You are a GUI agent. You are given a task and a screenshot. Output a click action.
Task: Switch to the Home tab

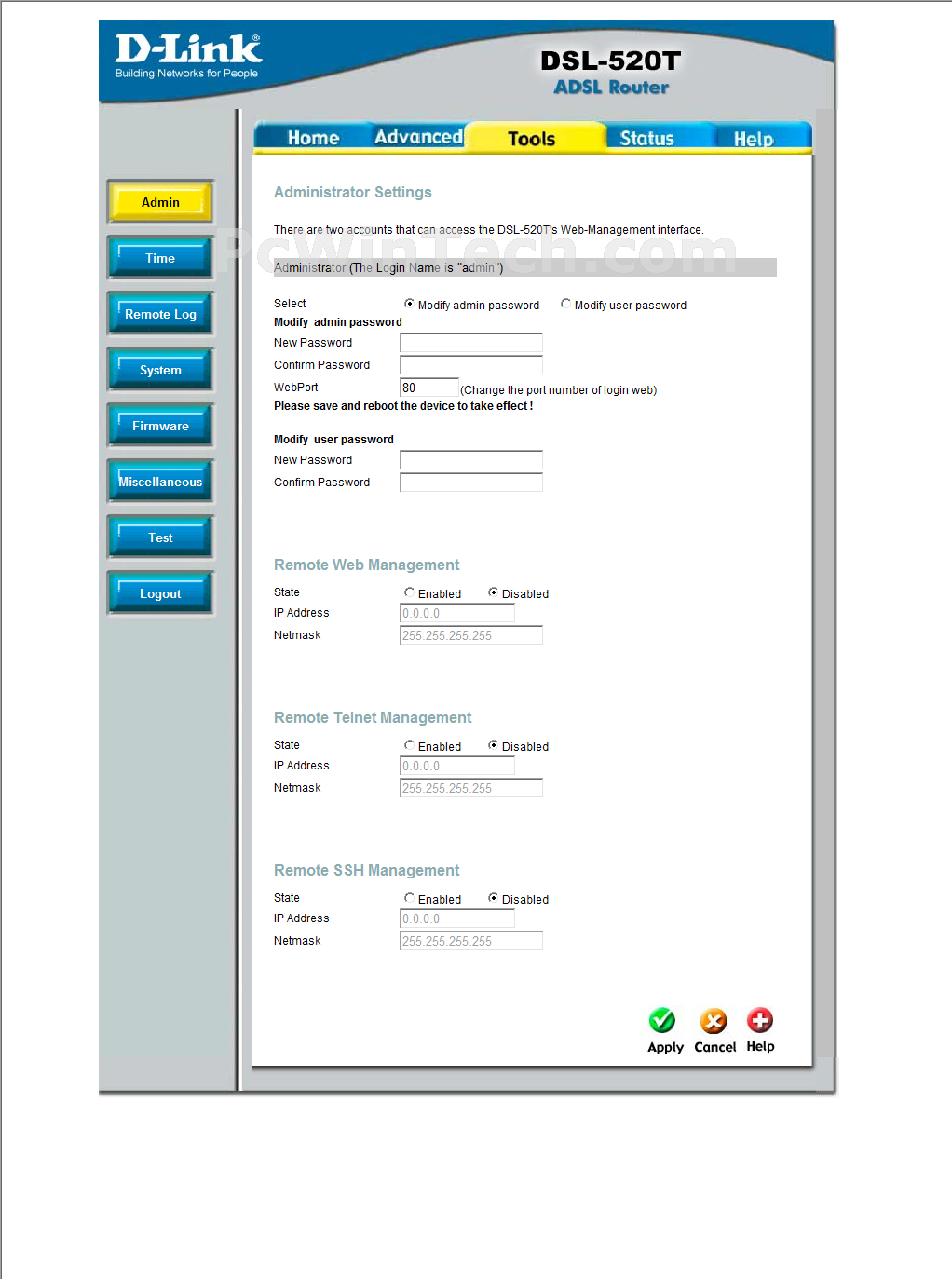(313, 138)
